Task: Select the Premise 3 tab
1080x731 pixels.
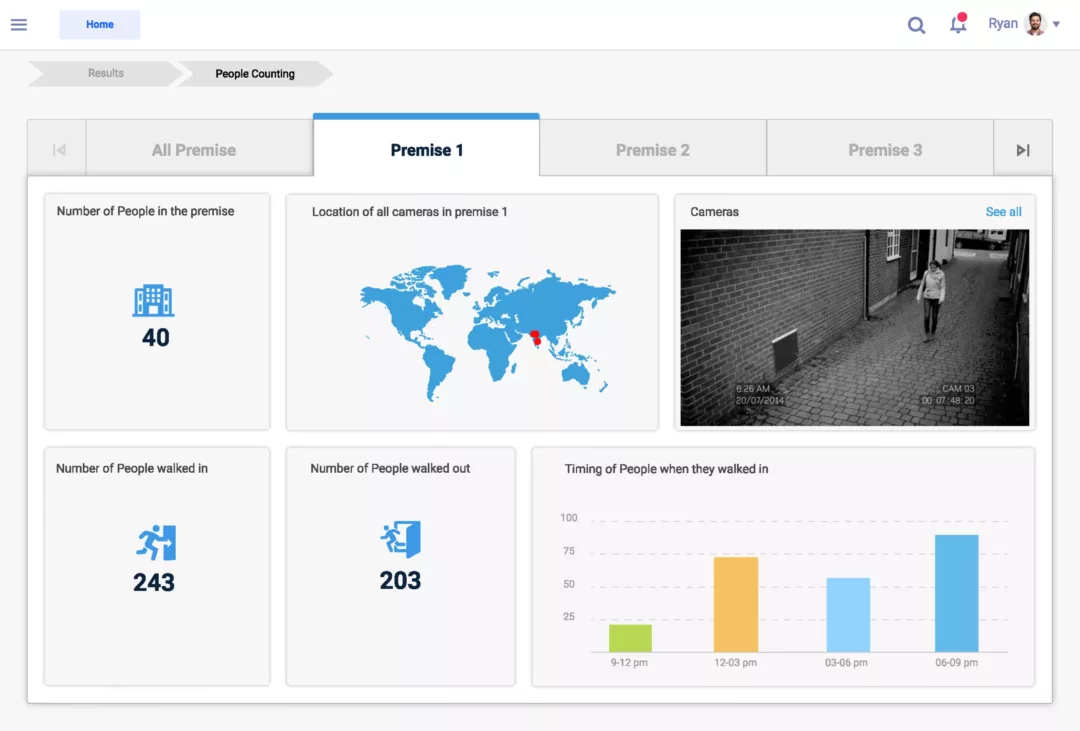Action: pyautogui.click(x=885, y=150)
